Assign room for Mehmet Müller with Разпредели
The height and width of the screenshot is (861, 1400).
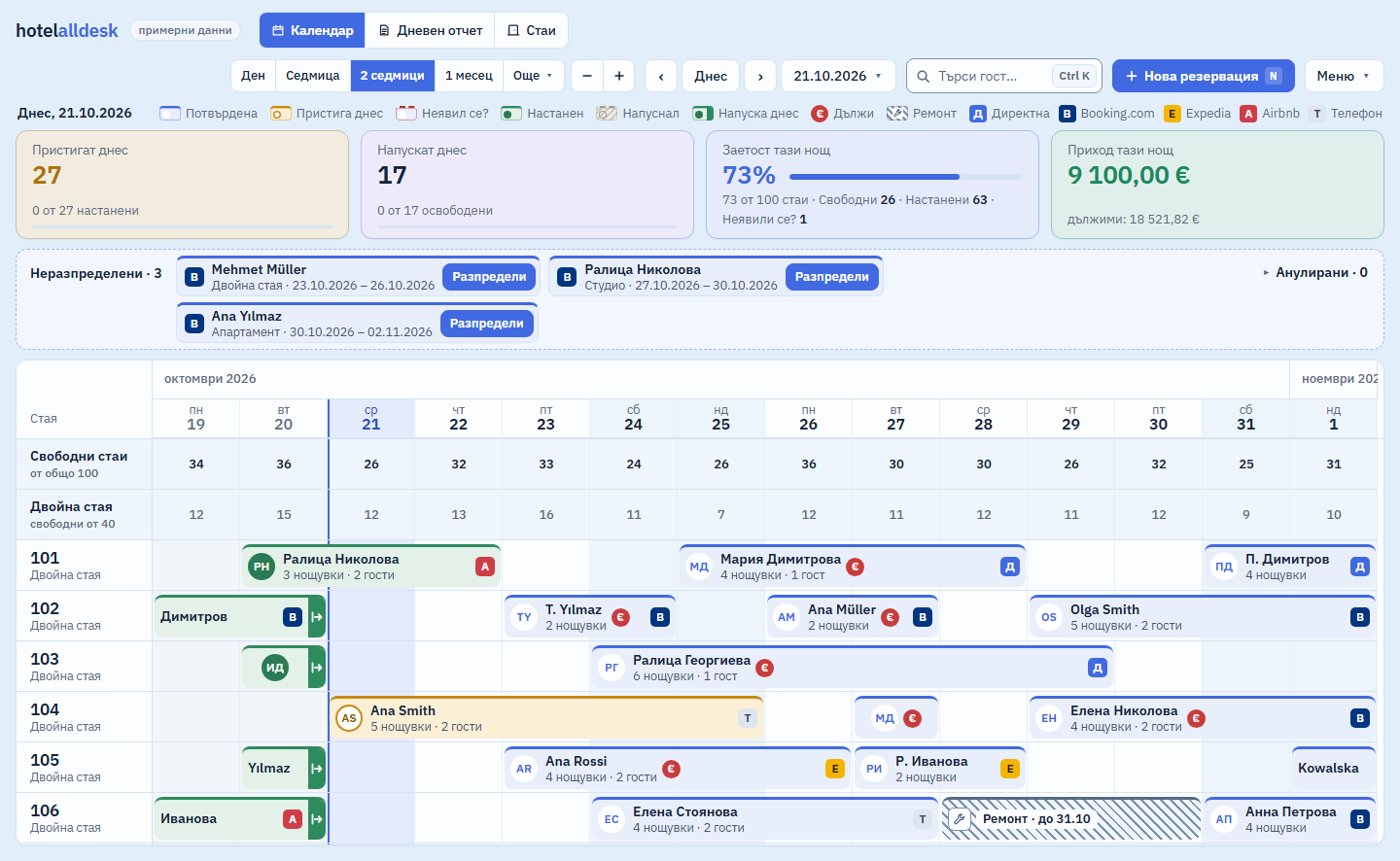pos(489,277)
